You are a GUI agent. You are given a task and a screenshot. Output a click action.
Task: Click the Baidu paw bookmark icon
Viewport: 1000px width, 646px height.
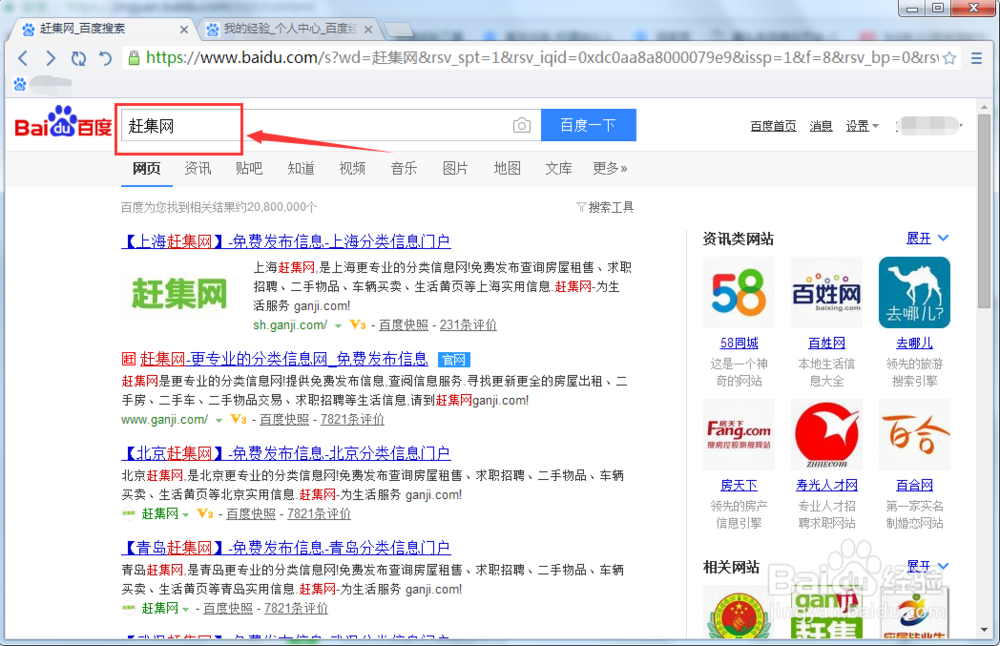(x=20, y=84)
